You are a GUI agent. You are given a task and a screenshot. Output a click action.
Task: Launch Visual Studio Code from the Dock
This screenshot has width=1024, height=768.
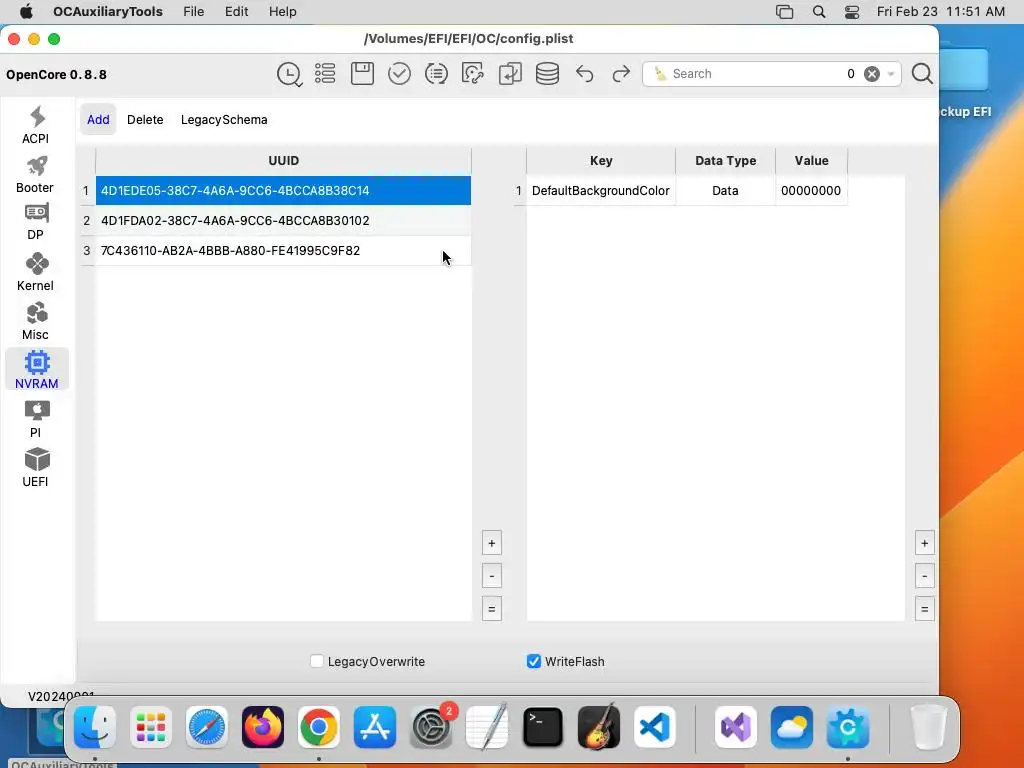[x=655, y=727]
